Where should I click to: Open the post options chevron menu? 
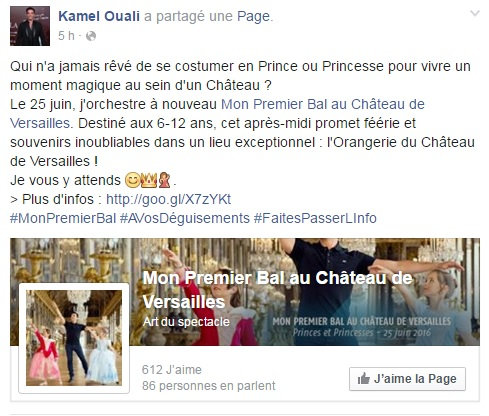[x=474, y=13]
